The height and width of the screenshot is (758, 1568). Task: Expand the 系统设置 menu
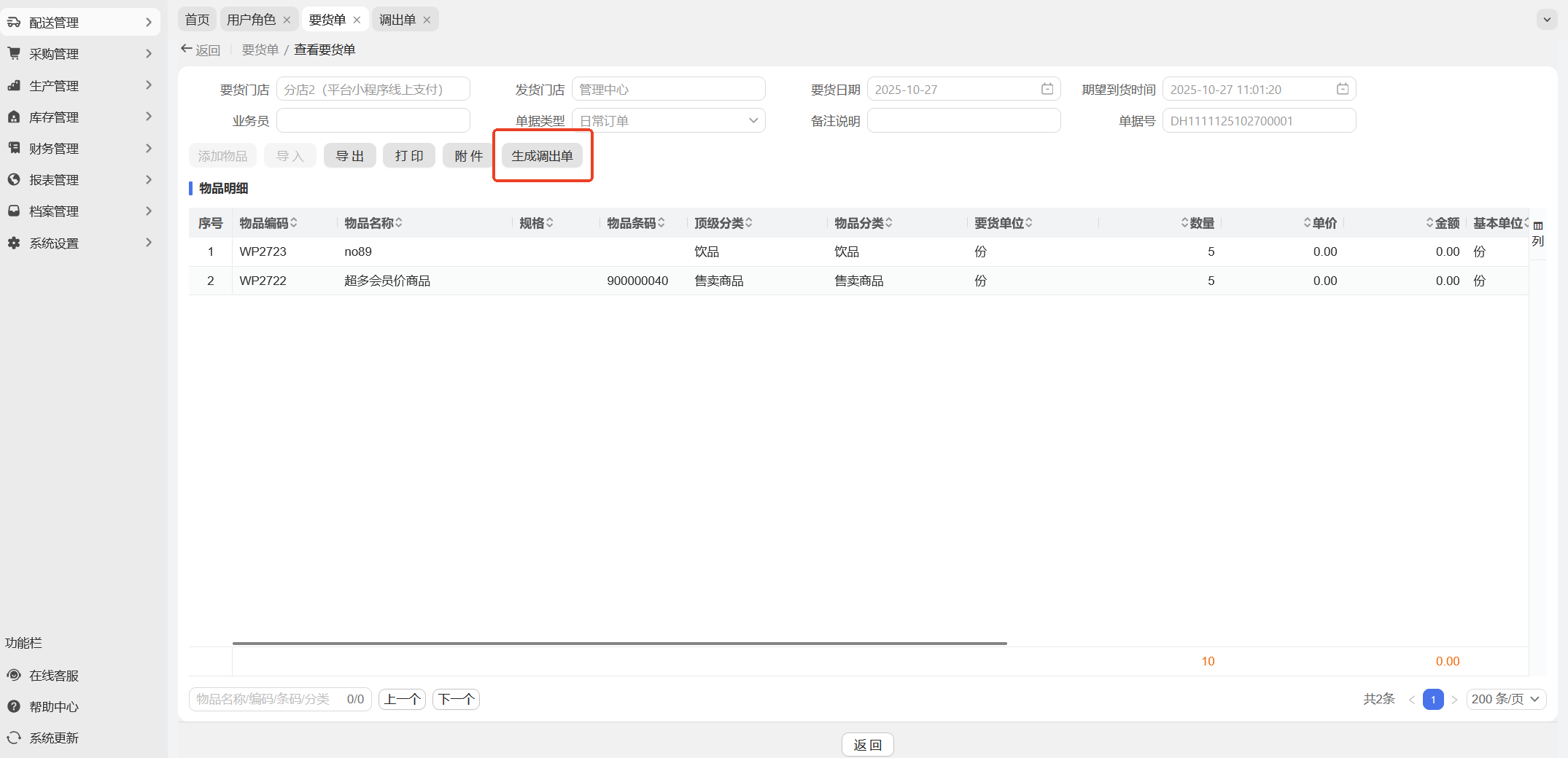(149, 243)
